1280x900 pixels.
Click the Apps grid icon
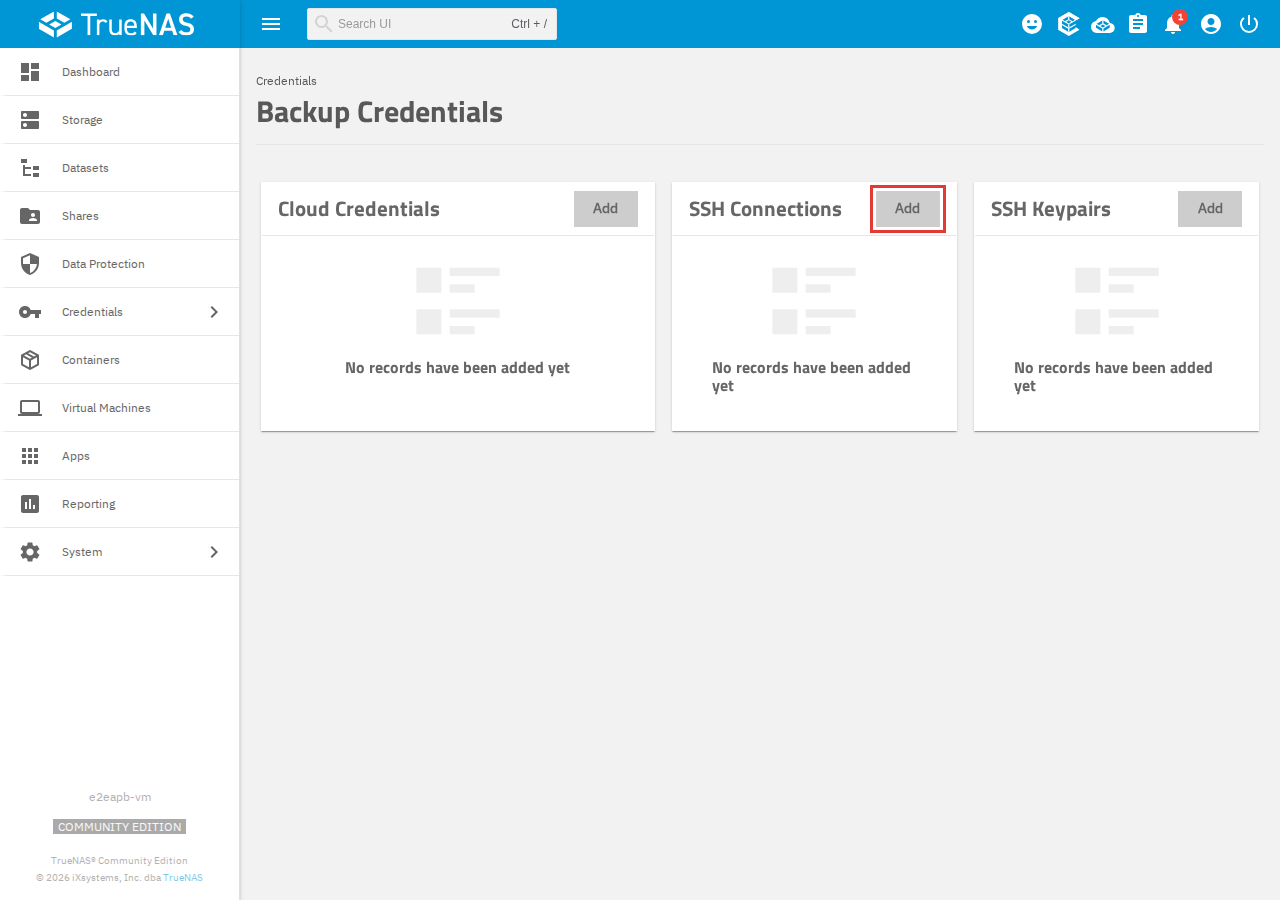point(30,456)
